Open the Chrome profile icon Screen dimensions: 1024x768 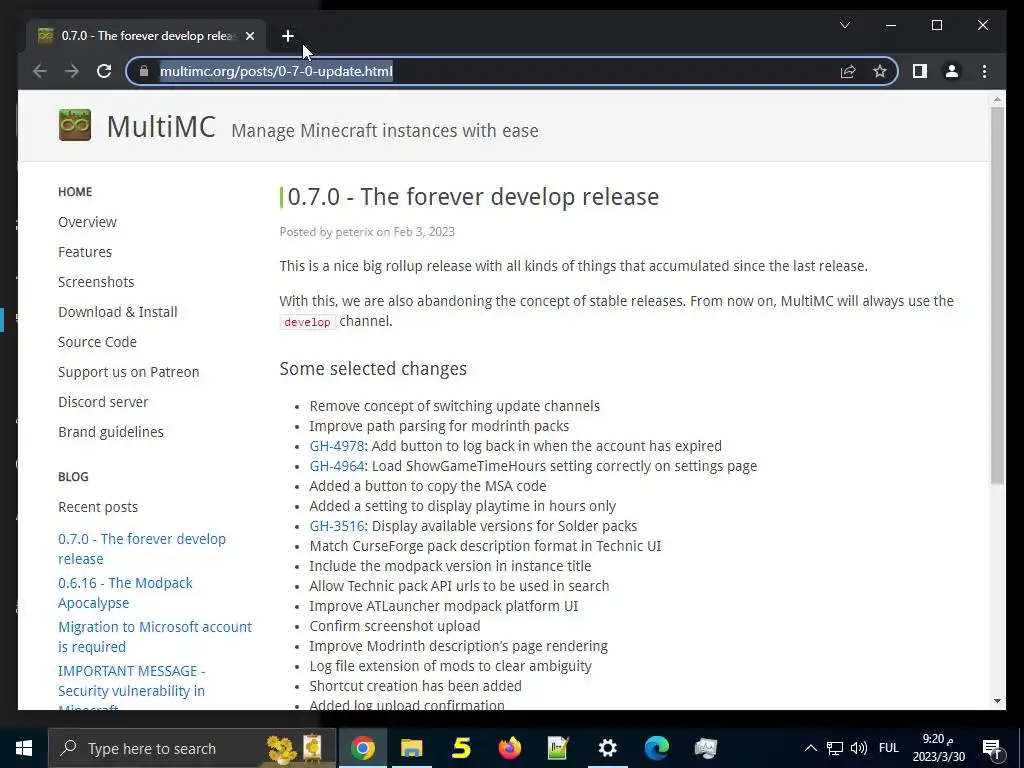(952, 71)
